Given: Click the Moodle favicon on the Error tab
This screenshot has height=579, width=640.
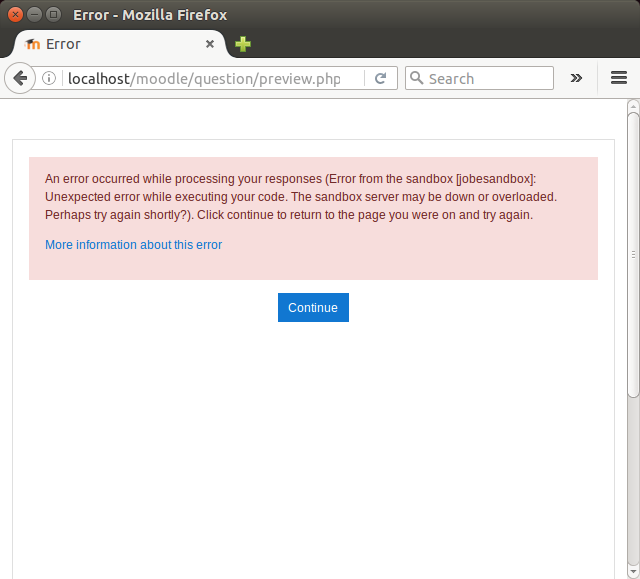Looking at the screenshot, I should (32, 44).
